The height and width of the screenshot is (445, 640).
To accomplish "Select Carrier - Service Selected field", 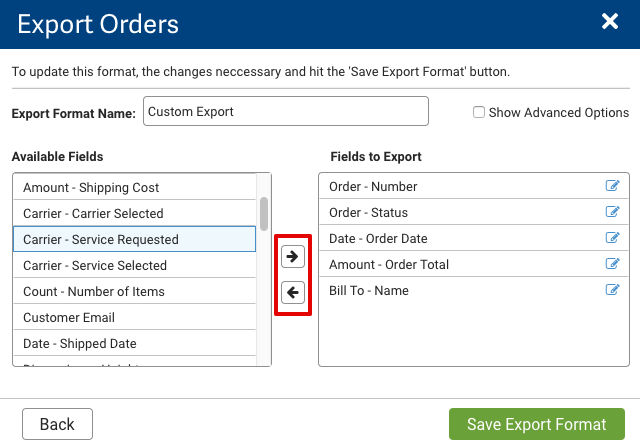I will point(134,265).
